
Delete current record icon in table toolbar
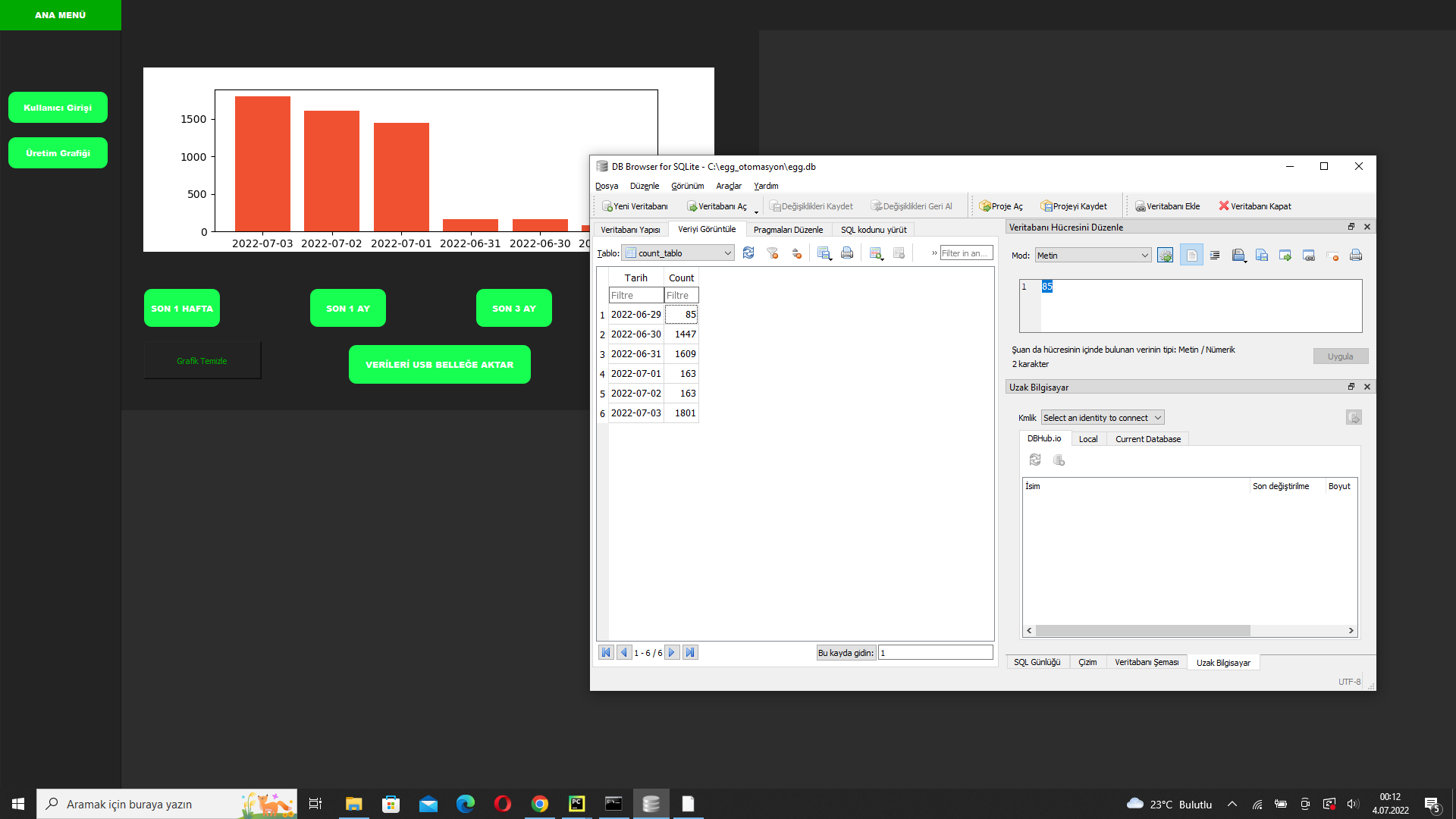point(899,253)
